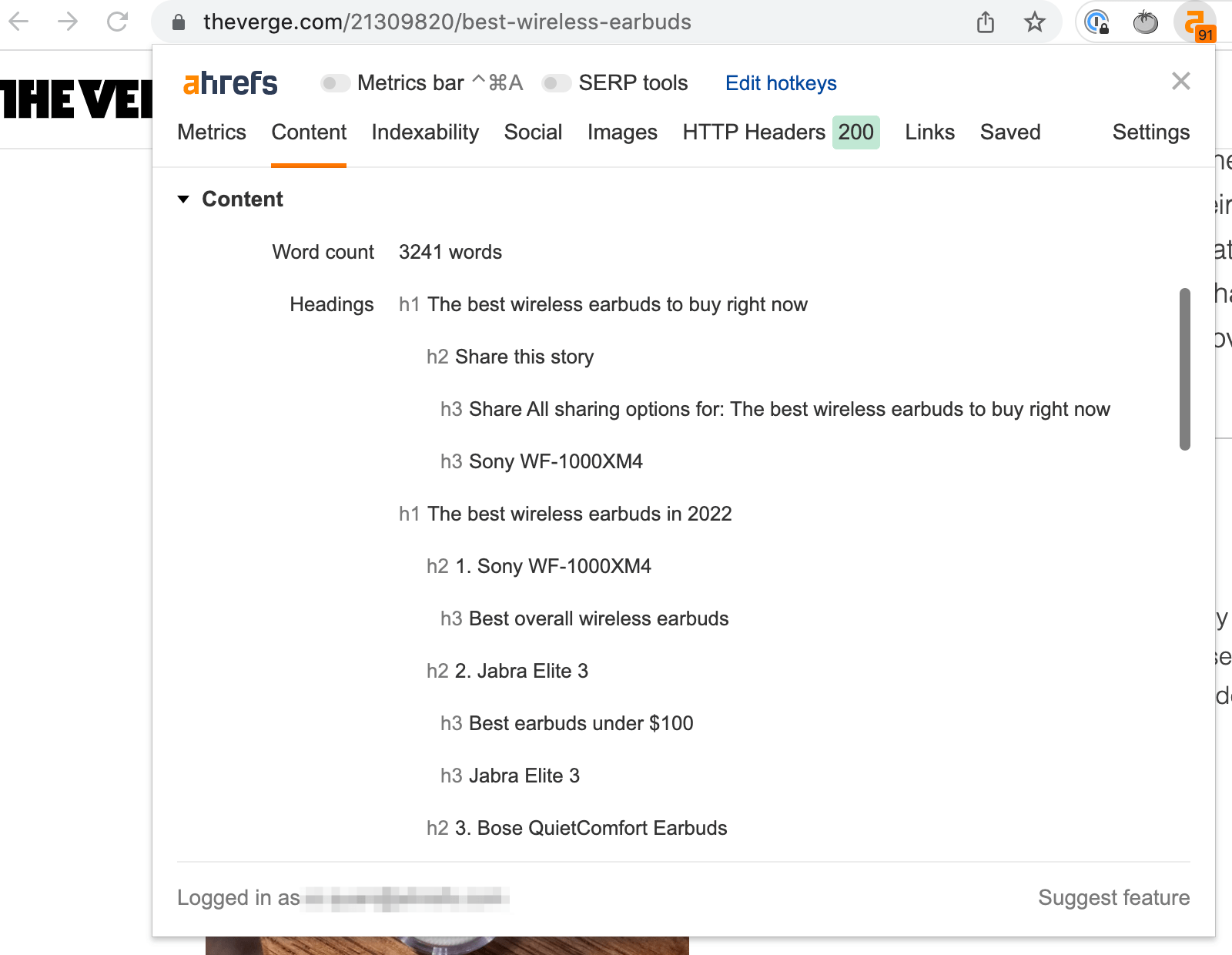1232x955 pixels.
Task: Click the vertical scrollbar in popup
Action: click(x=1185, y=369)
